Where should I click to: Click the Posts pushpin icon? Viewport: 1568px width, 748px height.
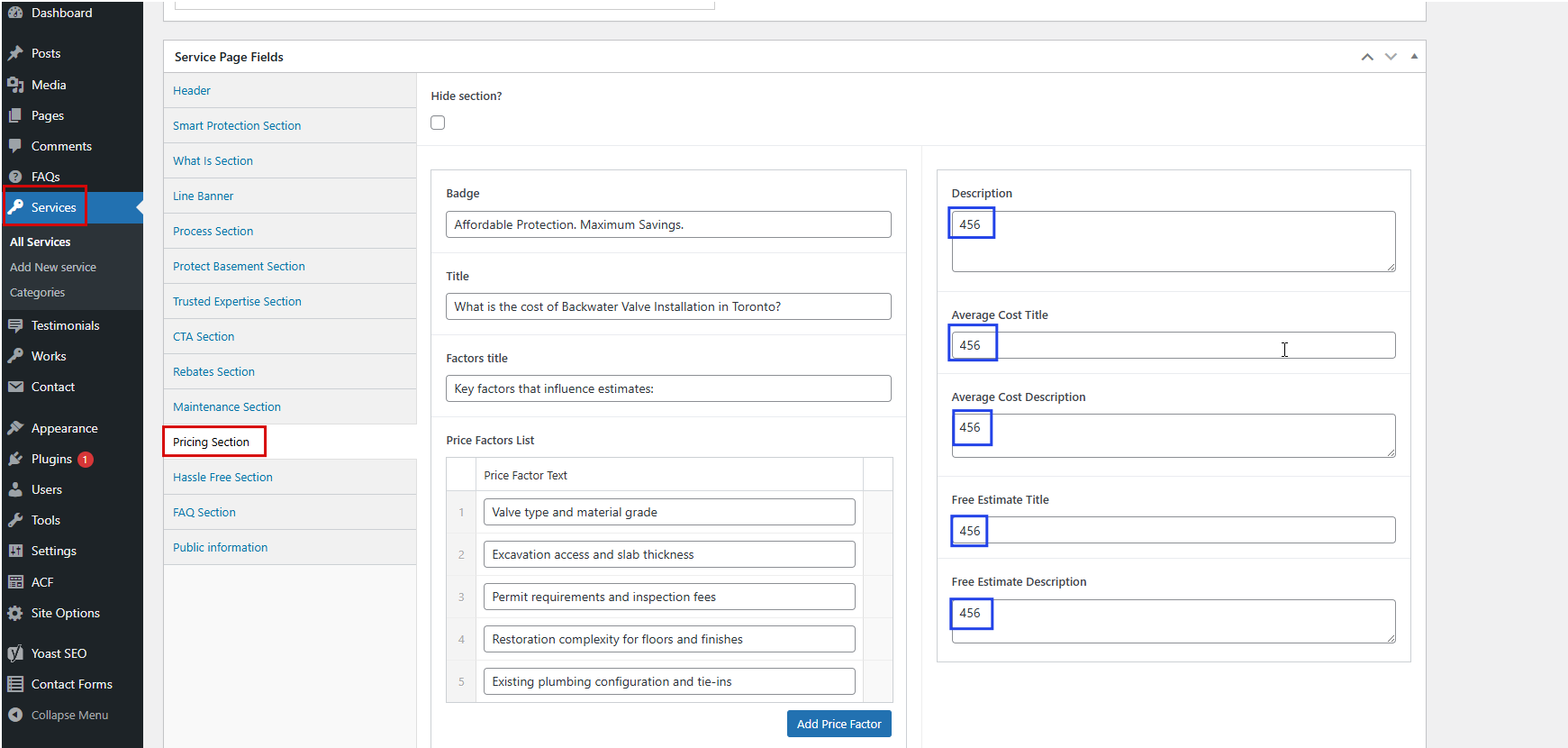pyautogui.click(x=15, y=53)
